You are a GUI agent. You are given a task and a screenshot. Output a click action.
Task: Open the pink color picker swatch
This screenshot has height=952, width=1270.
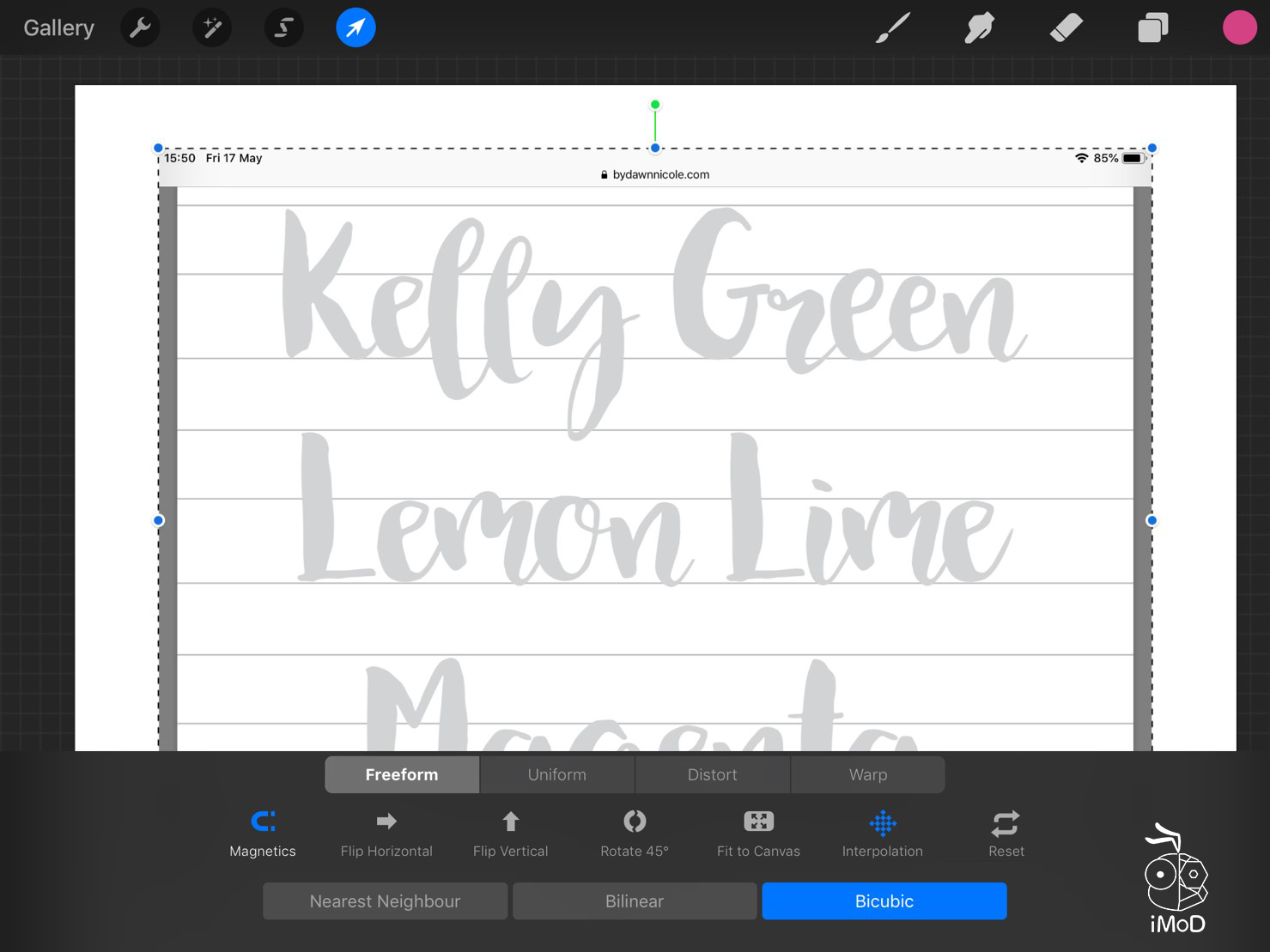pos(1239,28)
